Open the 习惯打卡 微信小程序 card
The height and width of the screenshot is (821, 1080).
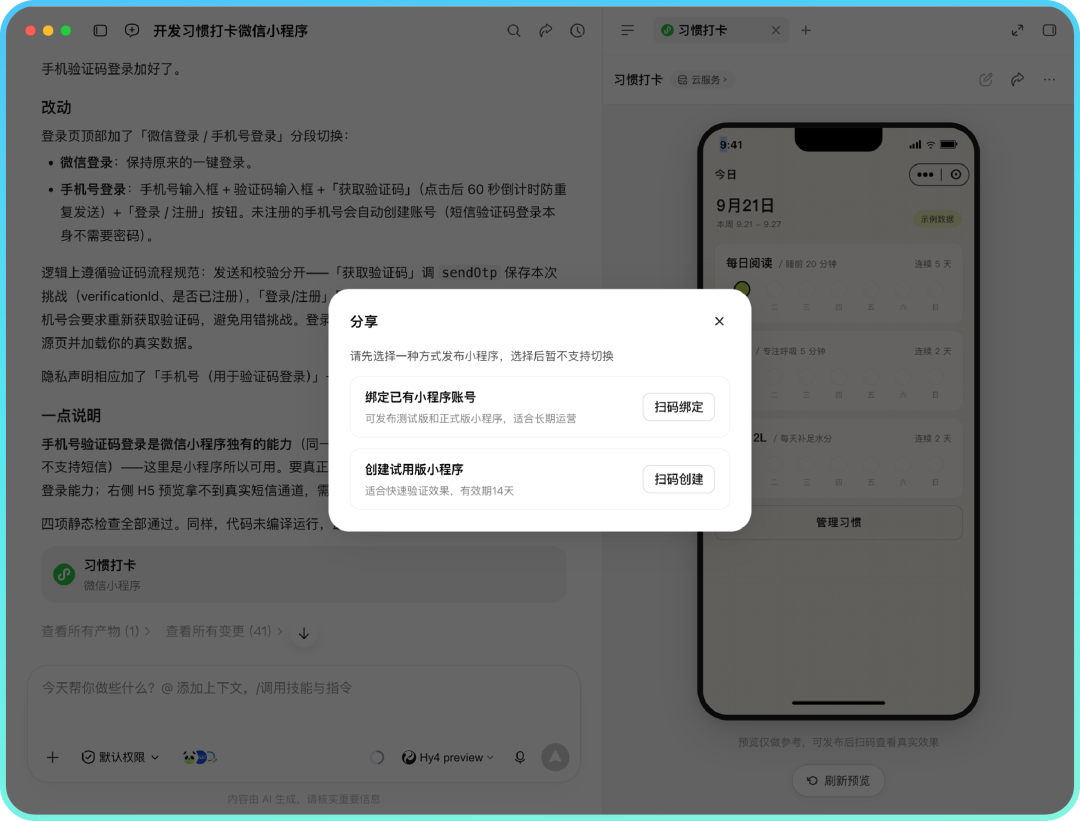[x=304, y=574]
